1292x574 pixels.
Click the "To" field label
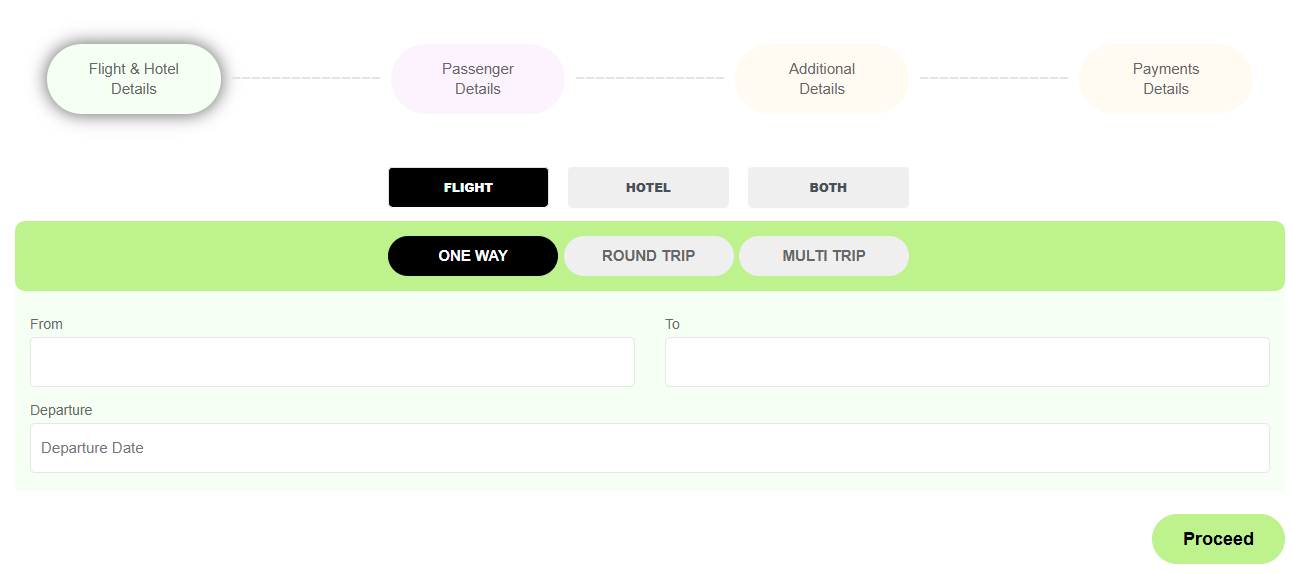tap(673, 324)
